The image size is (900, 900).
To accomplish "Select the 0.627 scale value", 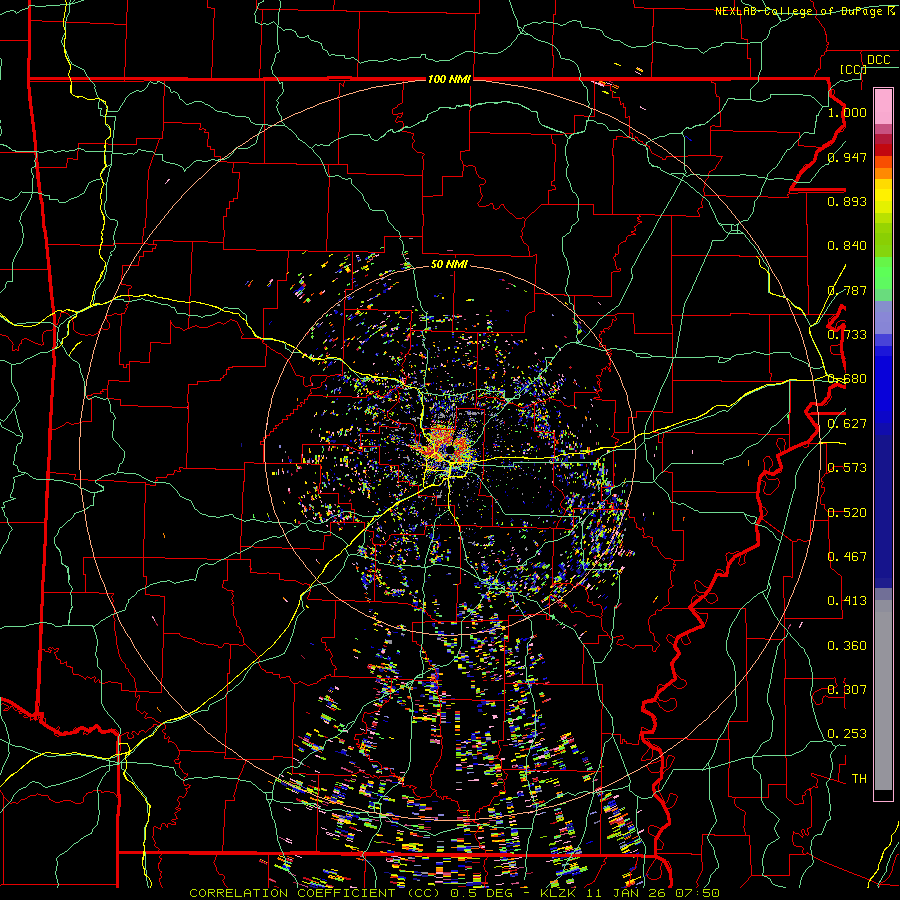I will point(847,424).
